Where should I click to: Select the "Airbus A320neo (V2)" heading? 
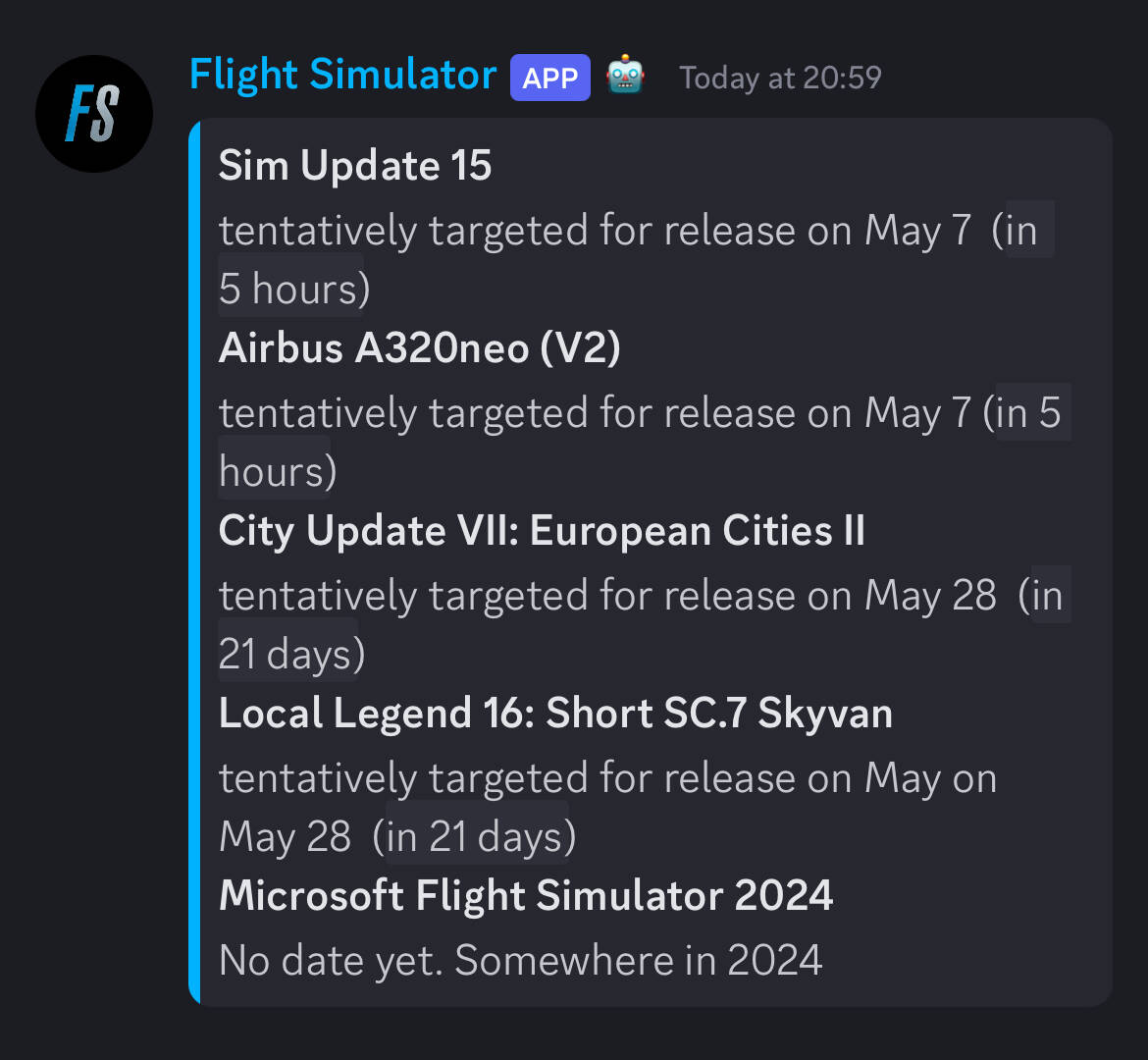tap(419, 348)
